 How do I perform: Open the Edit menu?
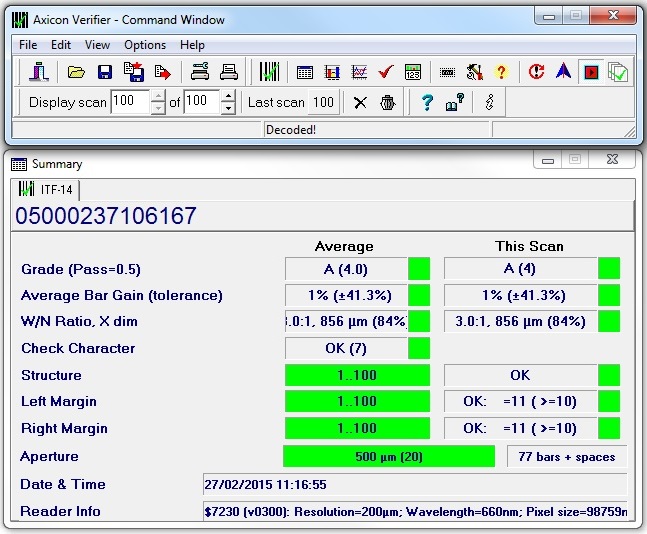coord(61,45)
